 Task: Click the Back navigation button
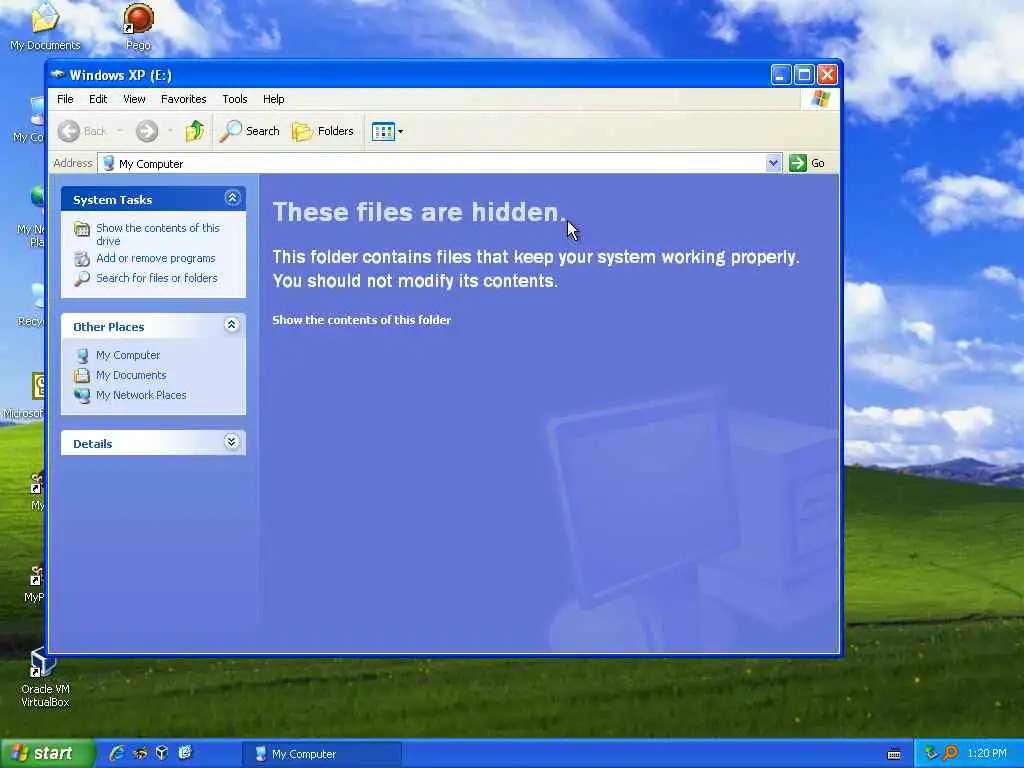point(82,131)
